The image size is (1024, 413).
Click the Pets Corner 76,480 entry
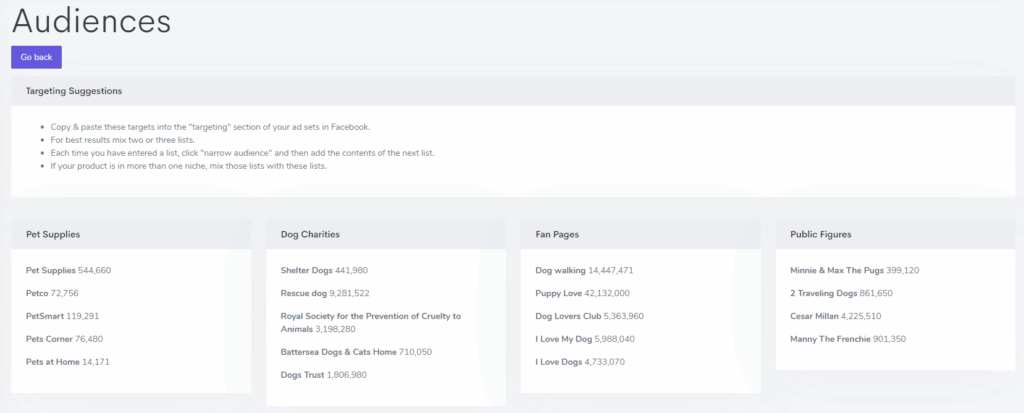tap(64, 339)
